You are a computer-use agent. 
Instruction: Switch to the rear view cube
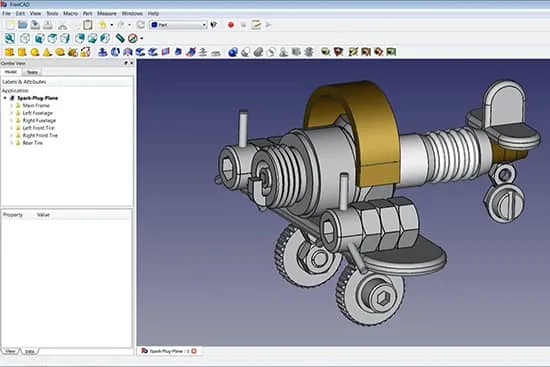(80, 38)
